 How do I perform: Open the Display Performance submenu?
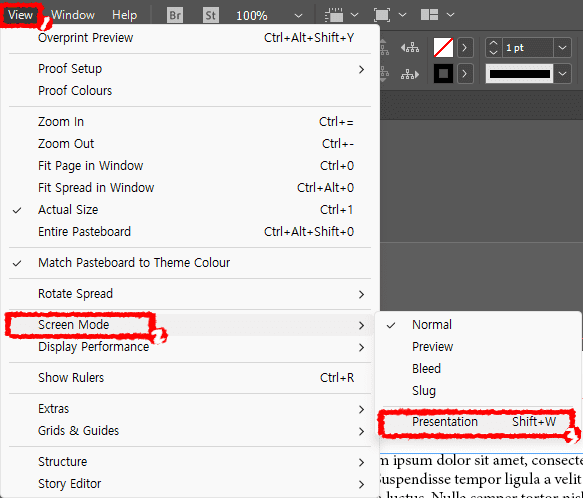[x=190, y=347]
